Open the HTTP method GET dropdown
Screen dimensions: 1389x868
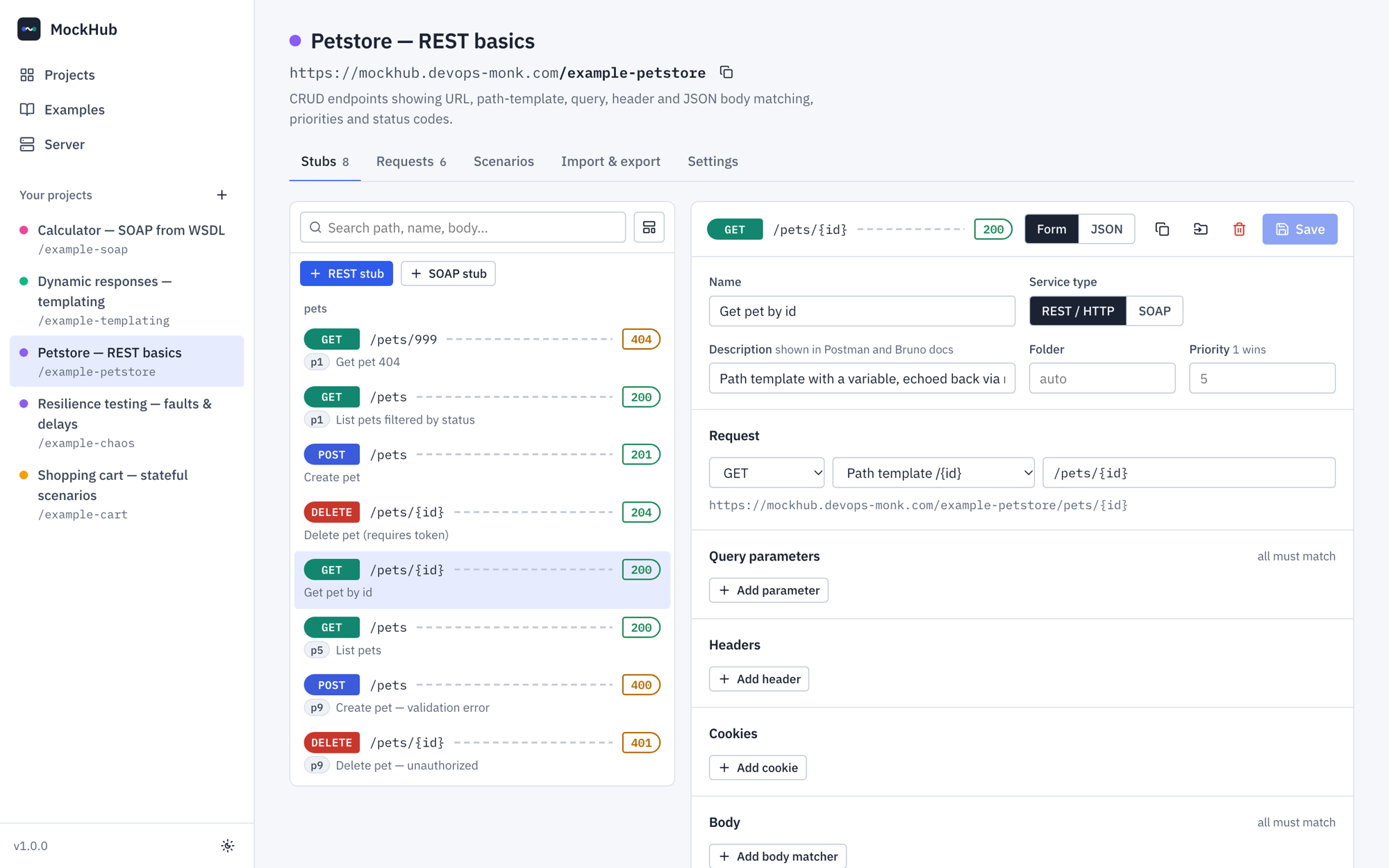[x=767, y=473]
